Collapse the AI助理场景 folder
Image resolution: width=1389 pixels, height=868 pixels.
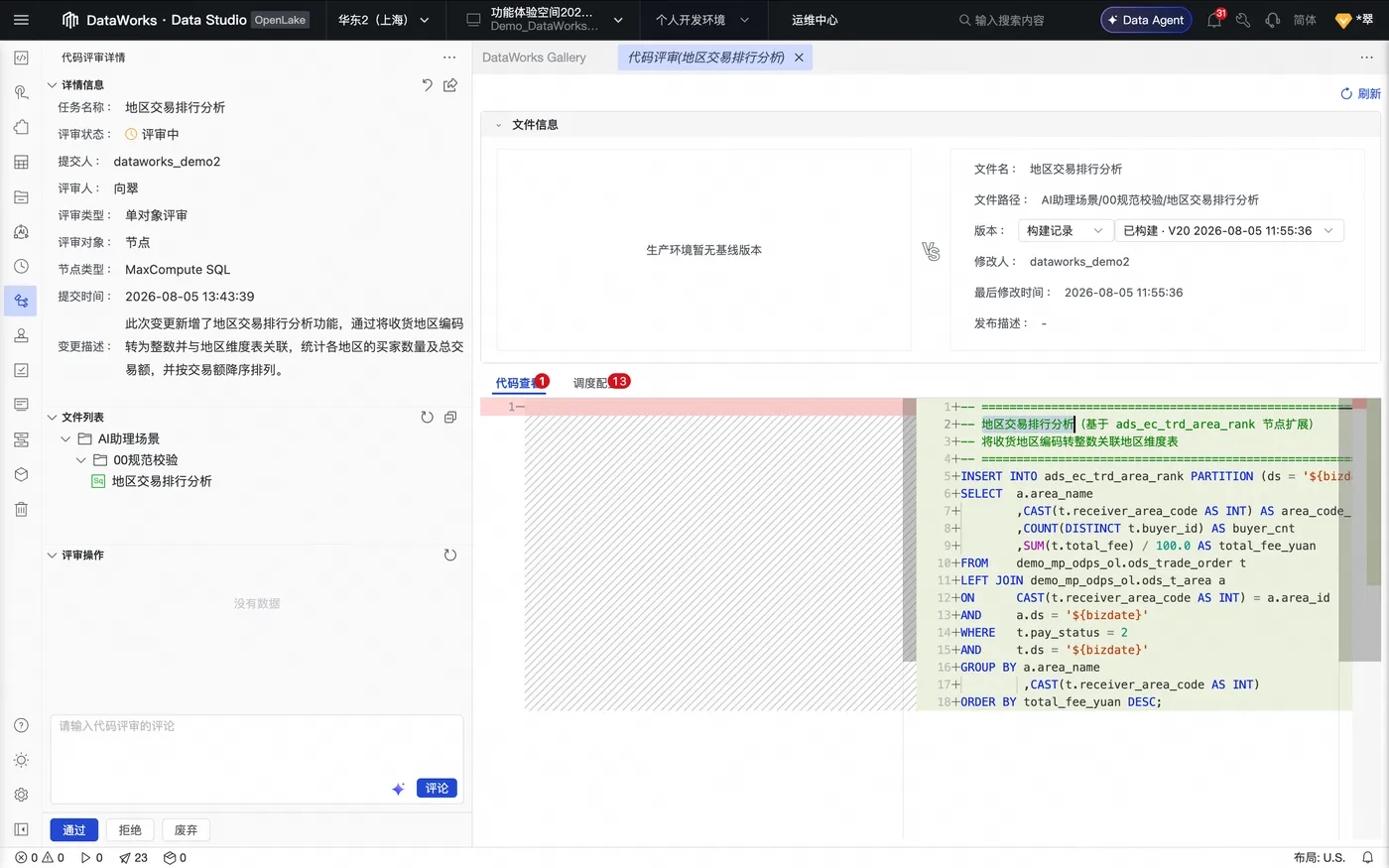click(x=65, y=438)
